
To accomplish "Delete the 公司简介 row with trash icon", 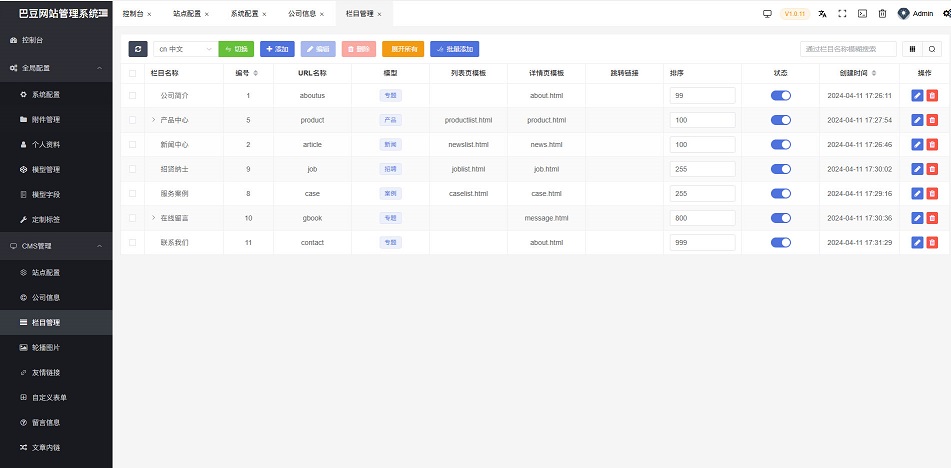I will coord(932,95).
